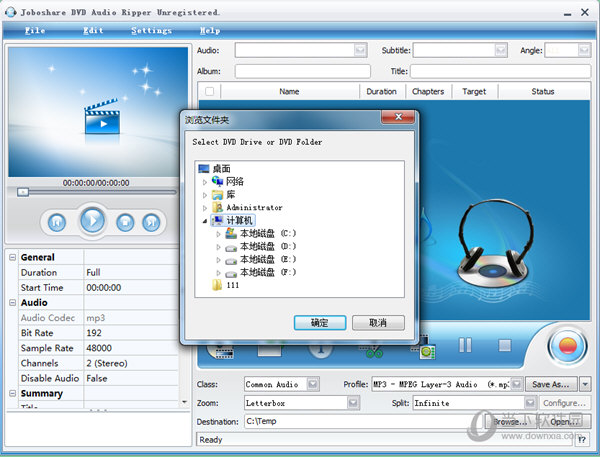Screen dimensions: 600x457
Task: Click the round red Start ripping button
Action: pos(567,346)
